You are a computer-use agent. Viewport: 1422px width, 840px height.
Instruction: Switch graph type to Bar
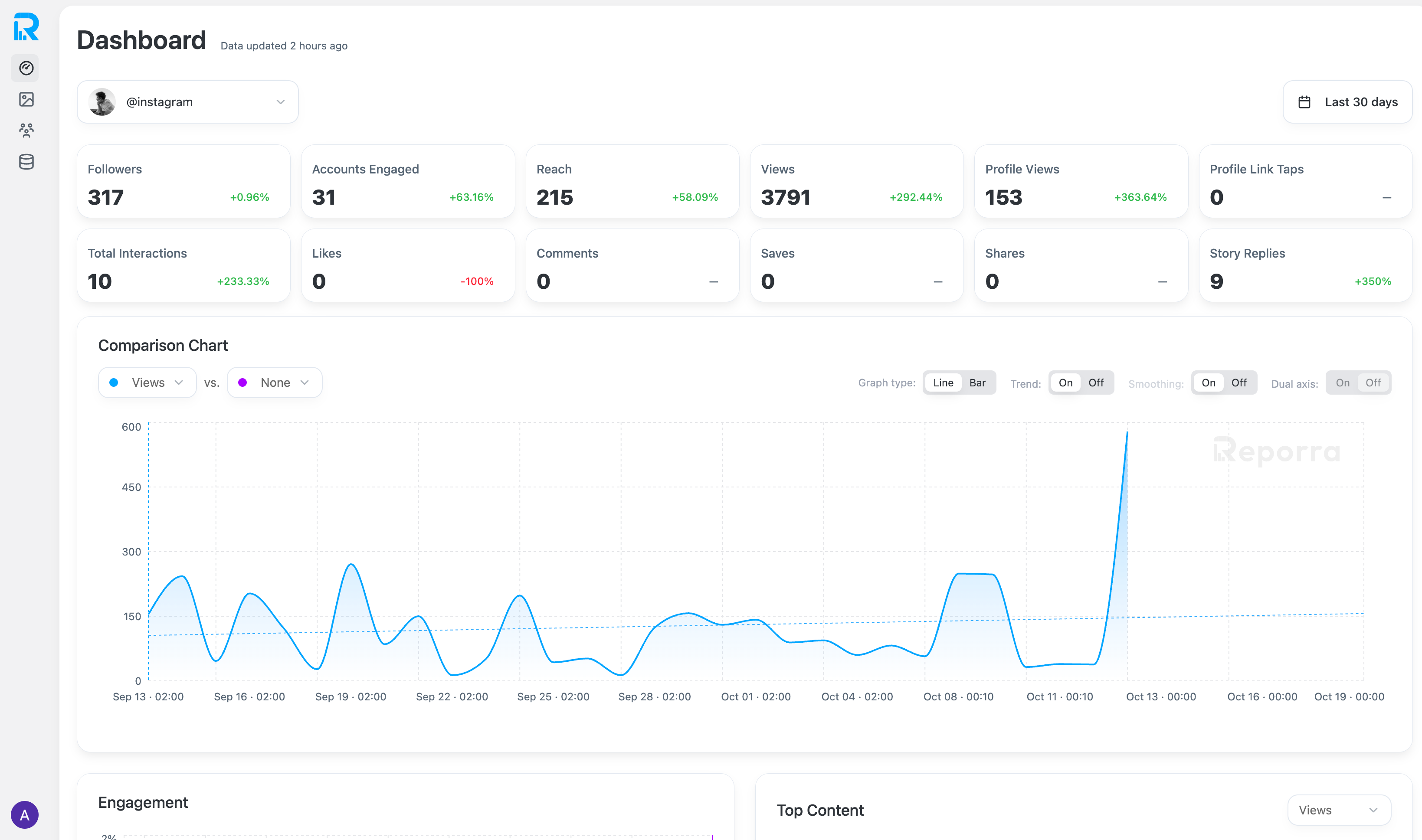point(977,382)
